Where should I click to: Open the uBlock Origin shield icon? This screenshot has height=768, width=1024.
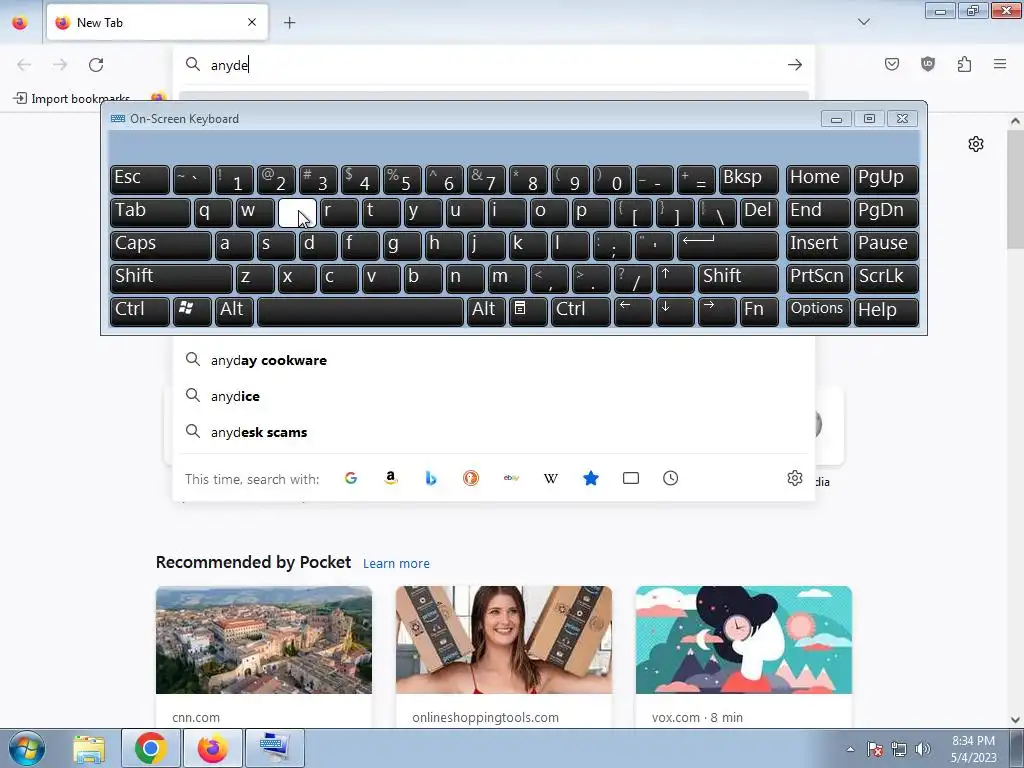click(928, 64)
